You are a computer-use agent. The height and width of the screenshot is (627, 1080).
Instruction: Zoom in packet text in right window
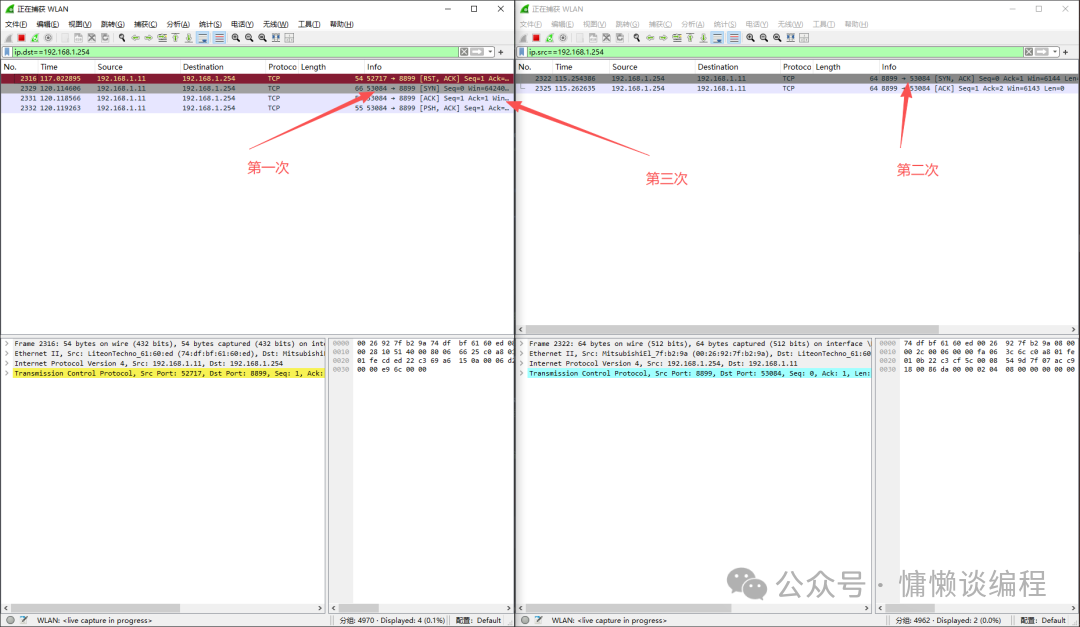pyautogui.click(x=750, y=38)
